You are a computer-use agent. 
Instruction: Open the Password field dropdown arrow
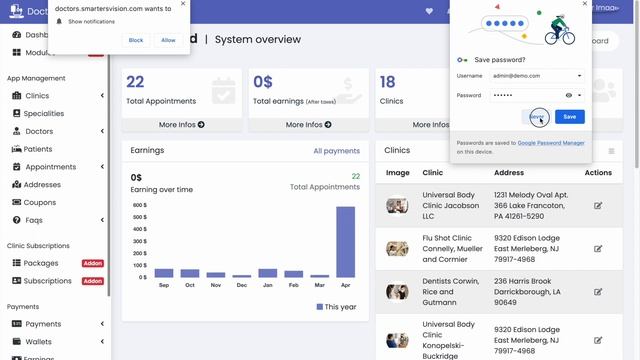point(579,95)
